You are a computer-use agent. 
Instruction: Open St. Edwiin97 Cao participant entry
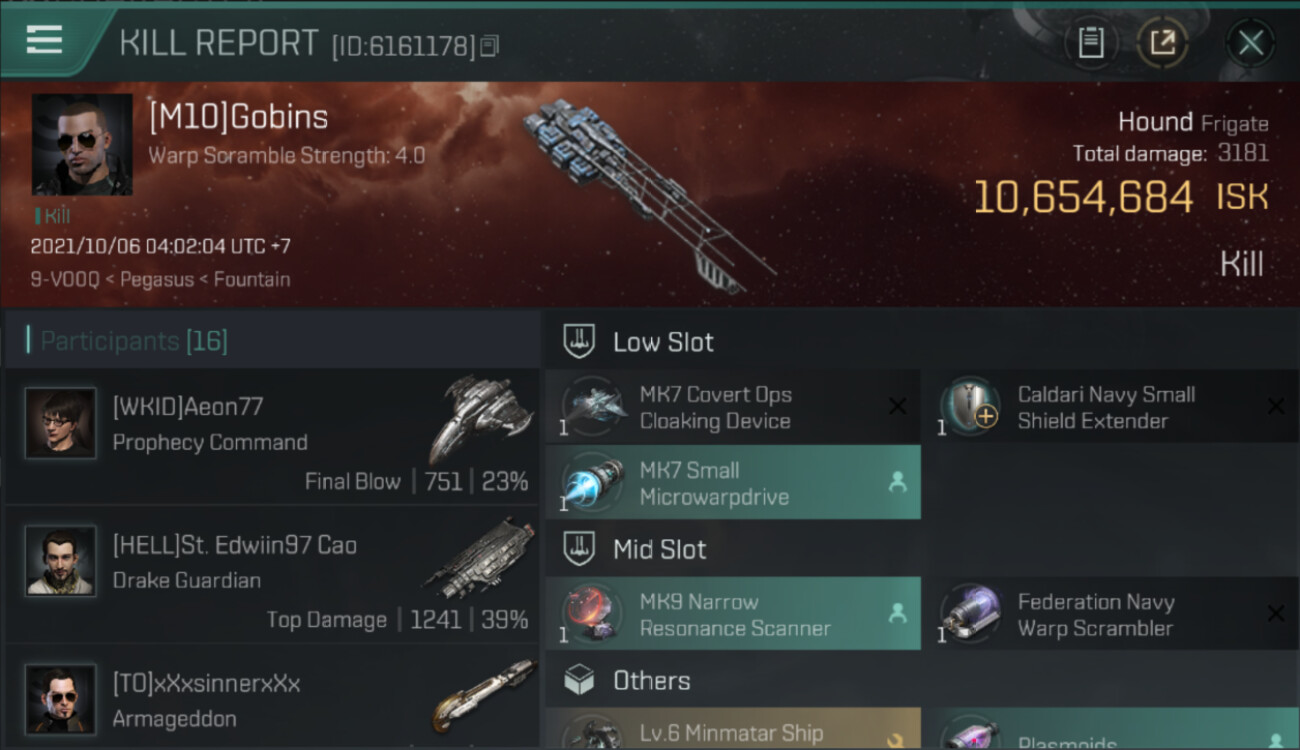[x=272, y=576]
